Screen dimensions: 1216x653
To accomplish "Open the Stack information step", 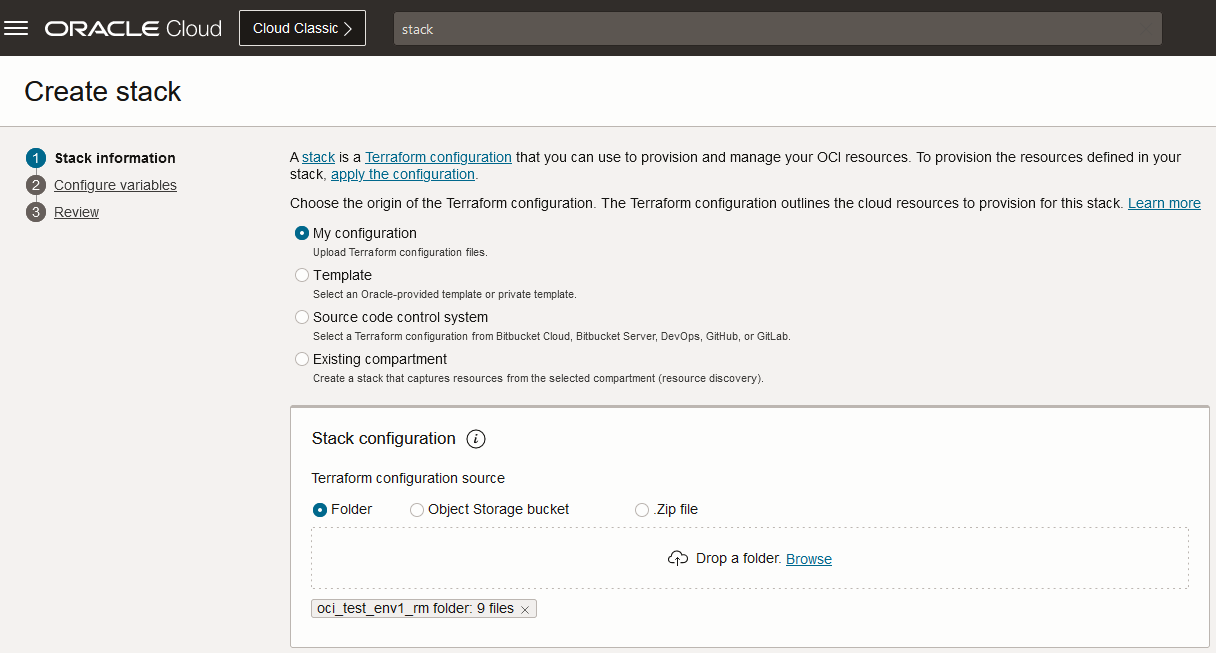I will click(115, 158).
